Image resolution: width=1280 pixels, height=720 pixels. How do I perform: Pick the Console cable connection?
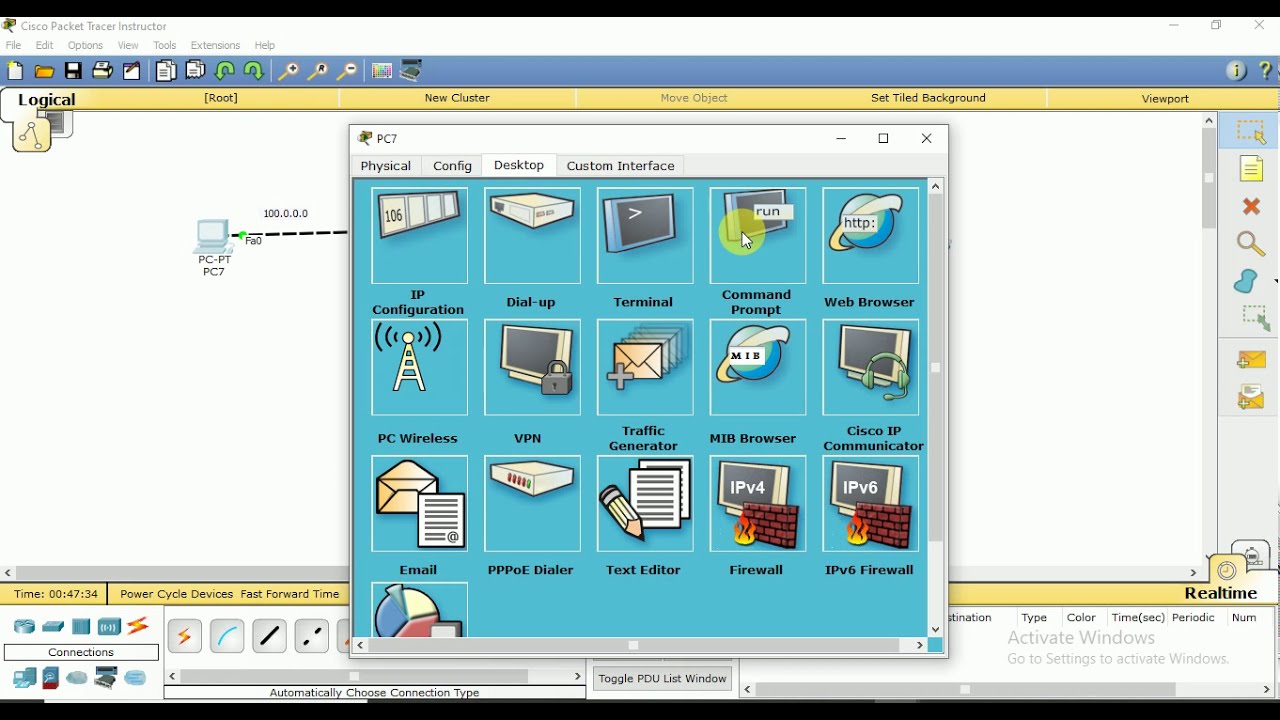click(228, 637)
